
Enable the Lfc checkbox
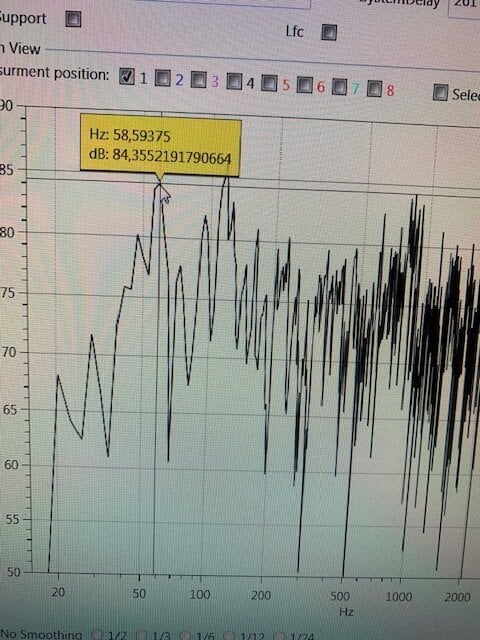pos(329,32)
